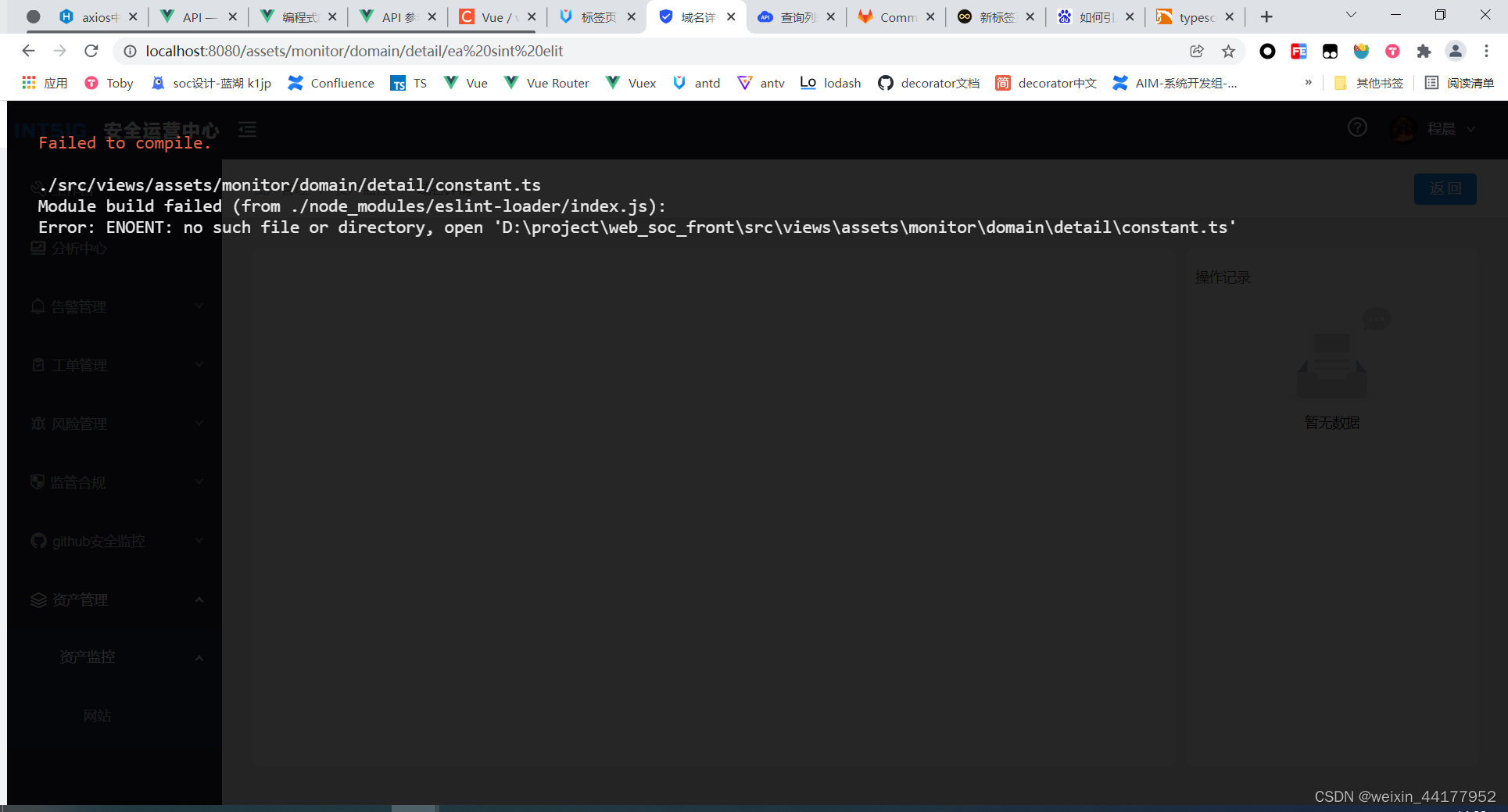1508x812 pixels.
Task: Expand the 监管合规 menu
Action: [x=114, y=482]
